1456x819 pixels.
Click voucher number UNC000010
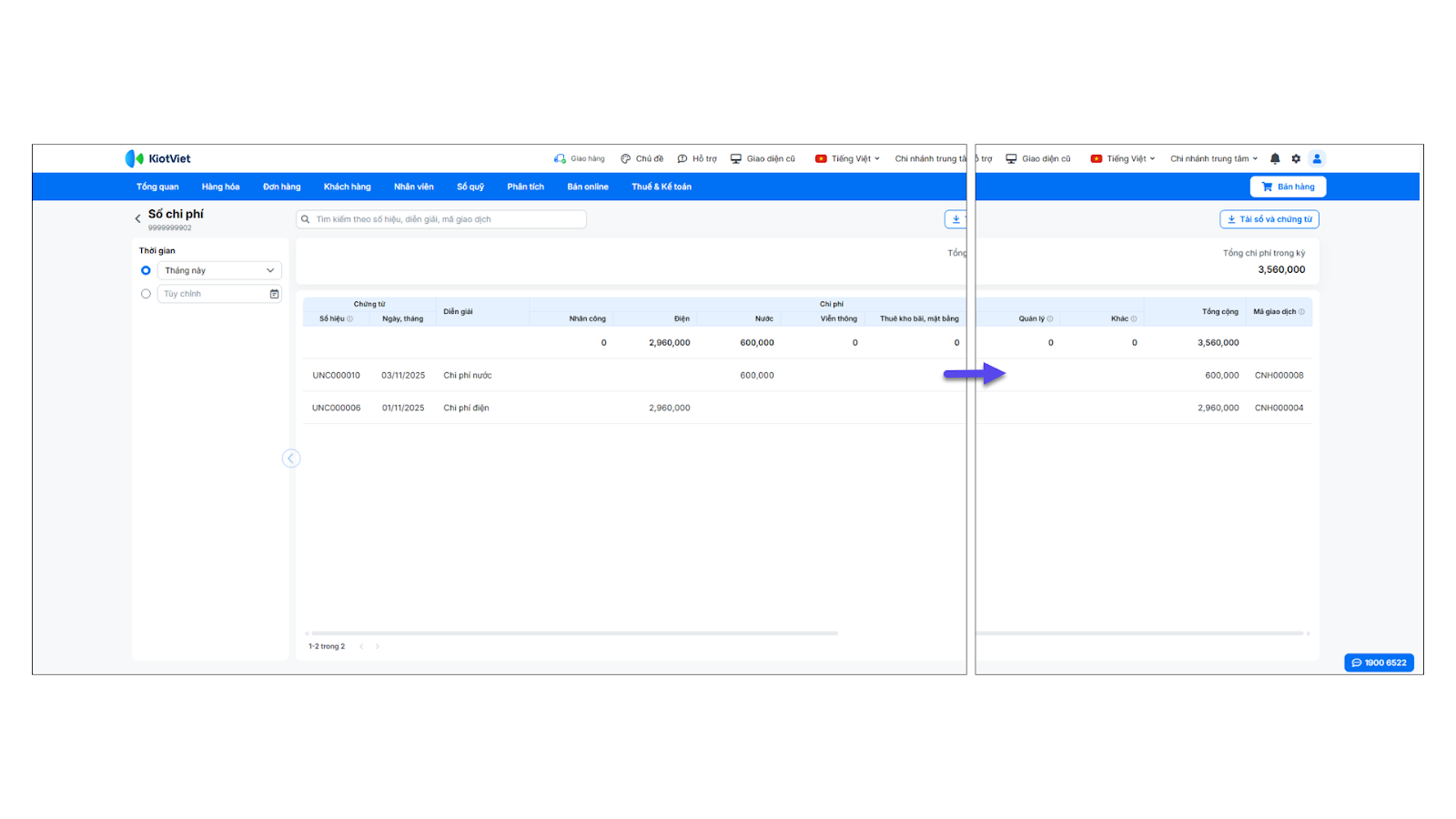coord(337,375)
